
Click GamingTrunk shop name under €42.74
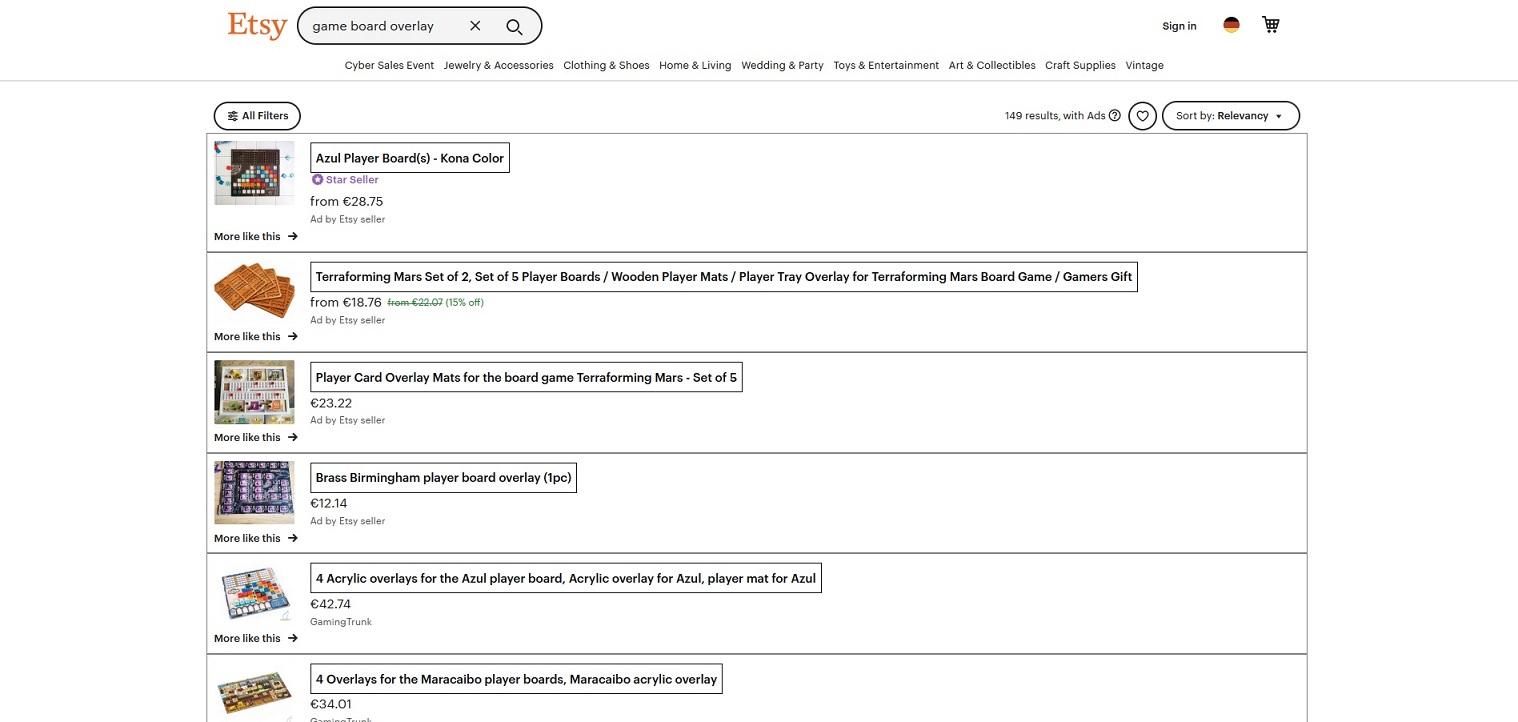pyautogui.click(x=341, y=622)
